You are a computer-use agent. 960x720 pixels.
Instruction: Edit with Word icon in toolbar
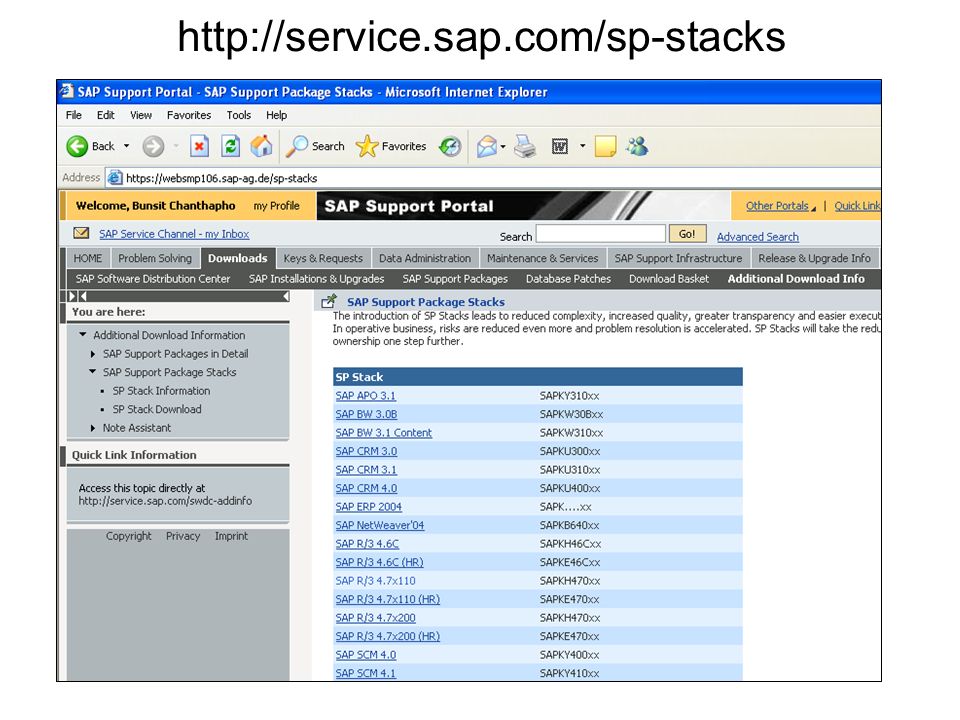[x=560, y=146]
